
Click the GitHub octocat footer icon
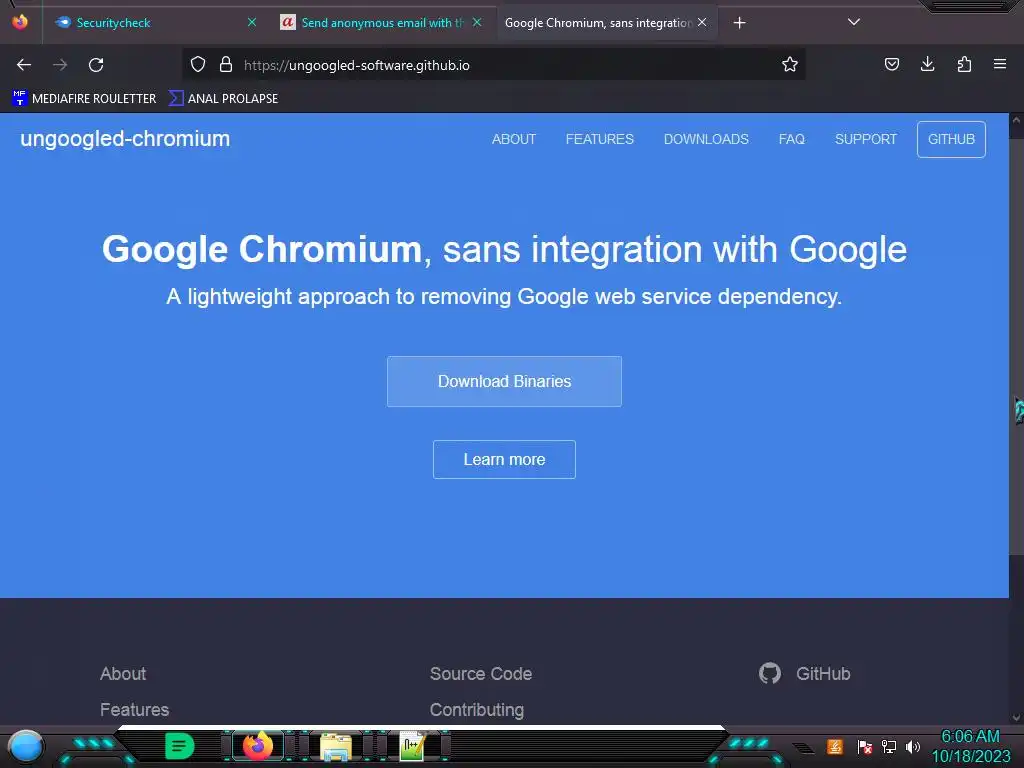pos(770,673)
